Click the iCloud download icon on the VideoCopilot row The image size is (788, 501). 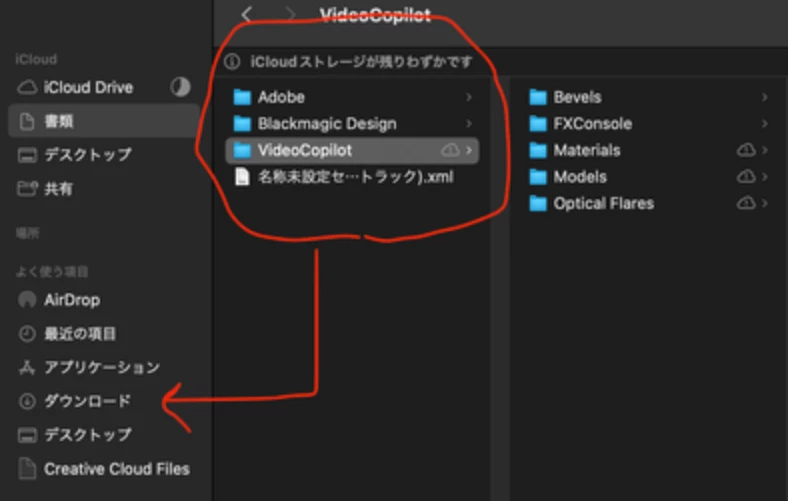coord(450,150)
